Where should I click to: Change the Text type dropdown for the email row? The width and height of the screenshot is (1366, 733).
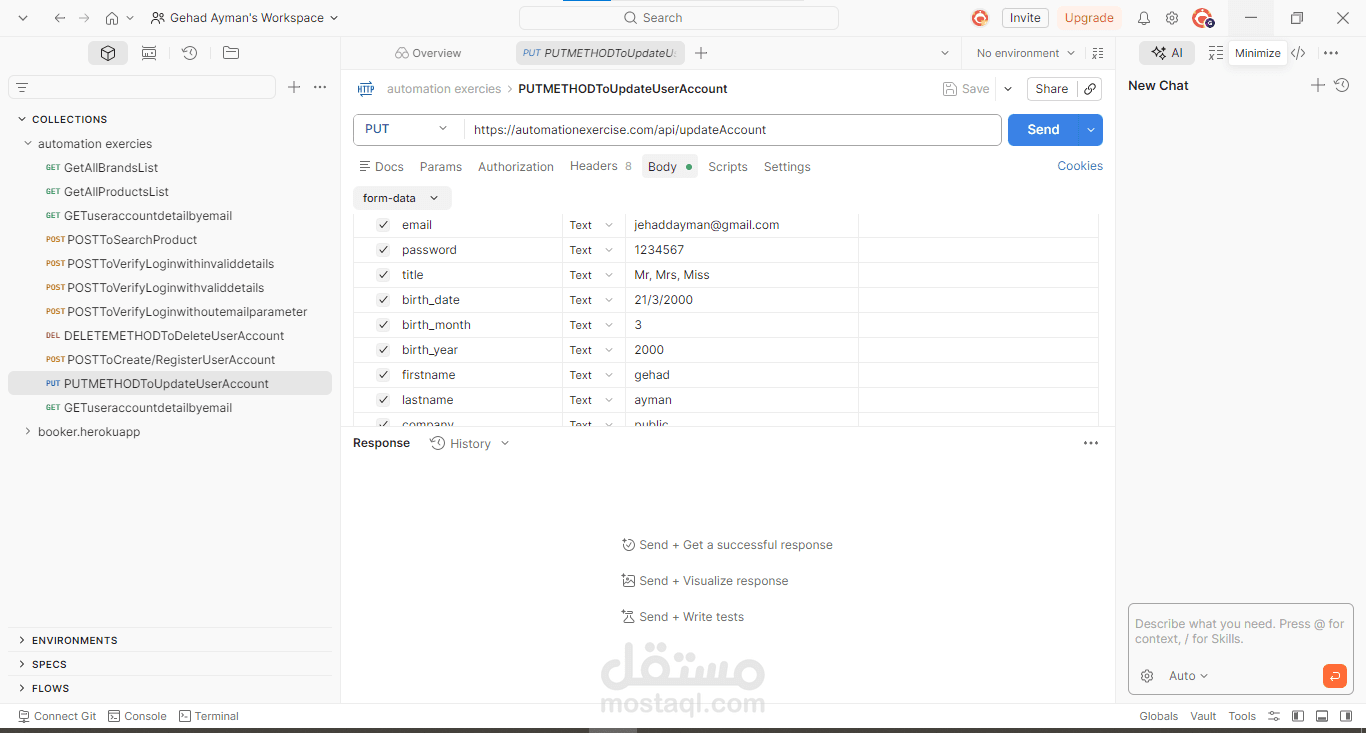tap(591, 225)
